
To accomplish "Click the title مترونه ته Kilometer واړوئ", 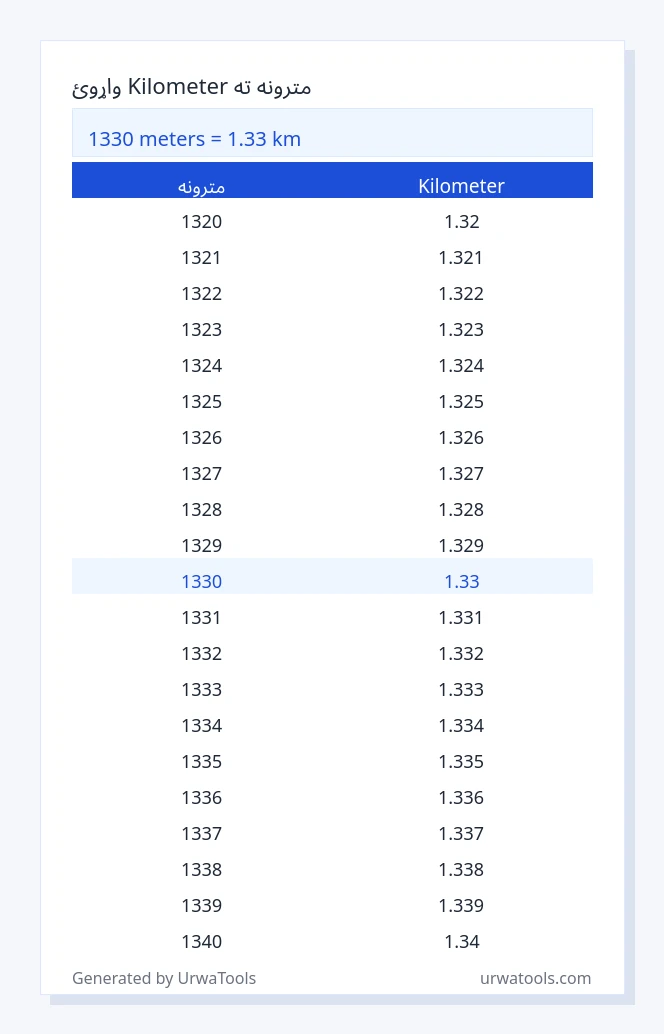I will coord(191,87).
